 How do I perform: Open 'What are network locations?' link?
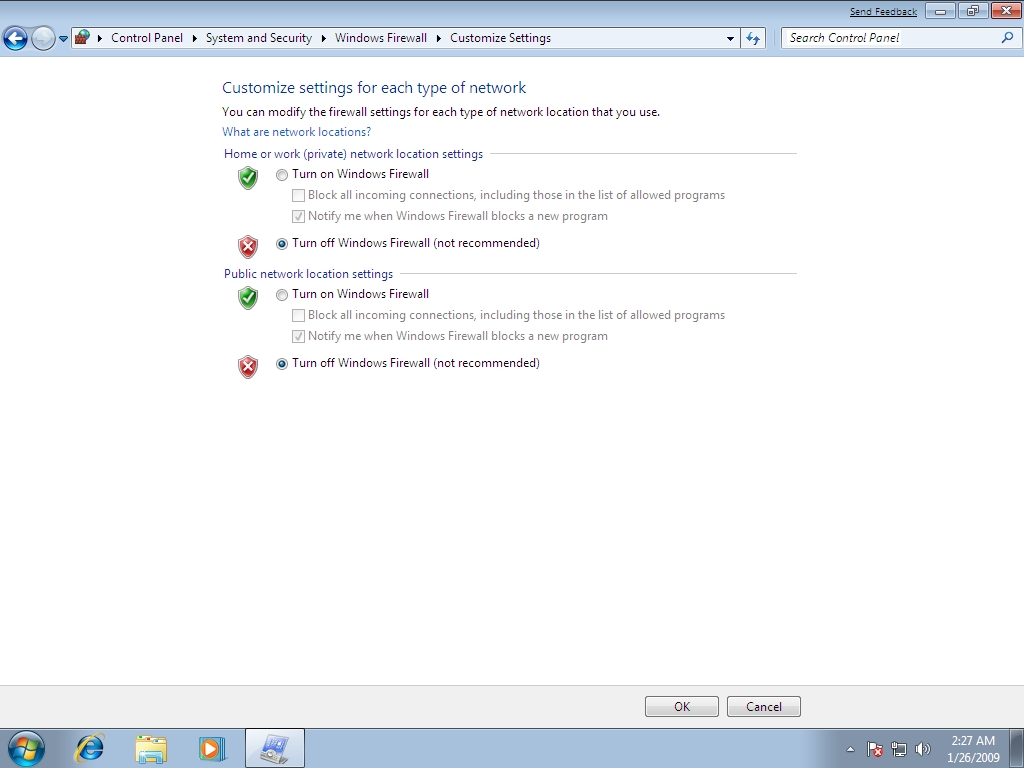[296, 132]
